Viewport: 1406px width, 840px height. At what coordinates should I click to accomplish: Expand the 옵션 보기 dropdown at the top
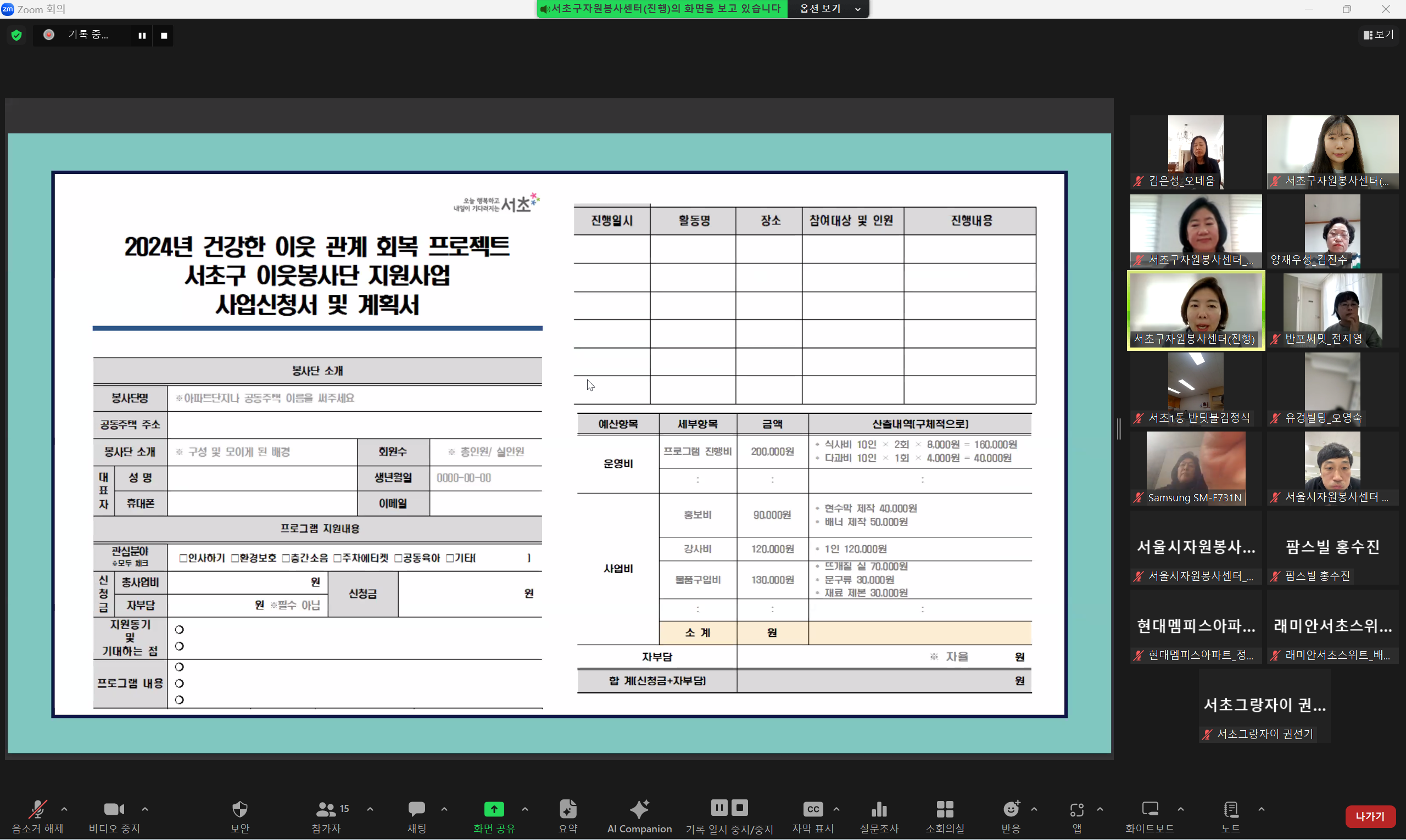coord(828,9)
